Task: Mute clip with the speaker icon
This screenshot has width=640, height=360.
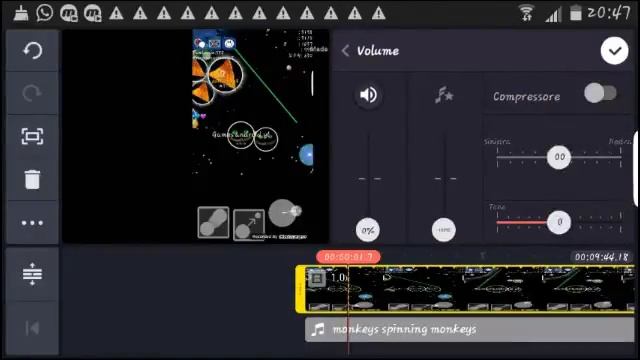Action: (368, 95)
